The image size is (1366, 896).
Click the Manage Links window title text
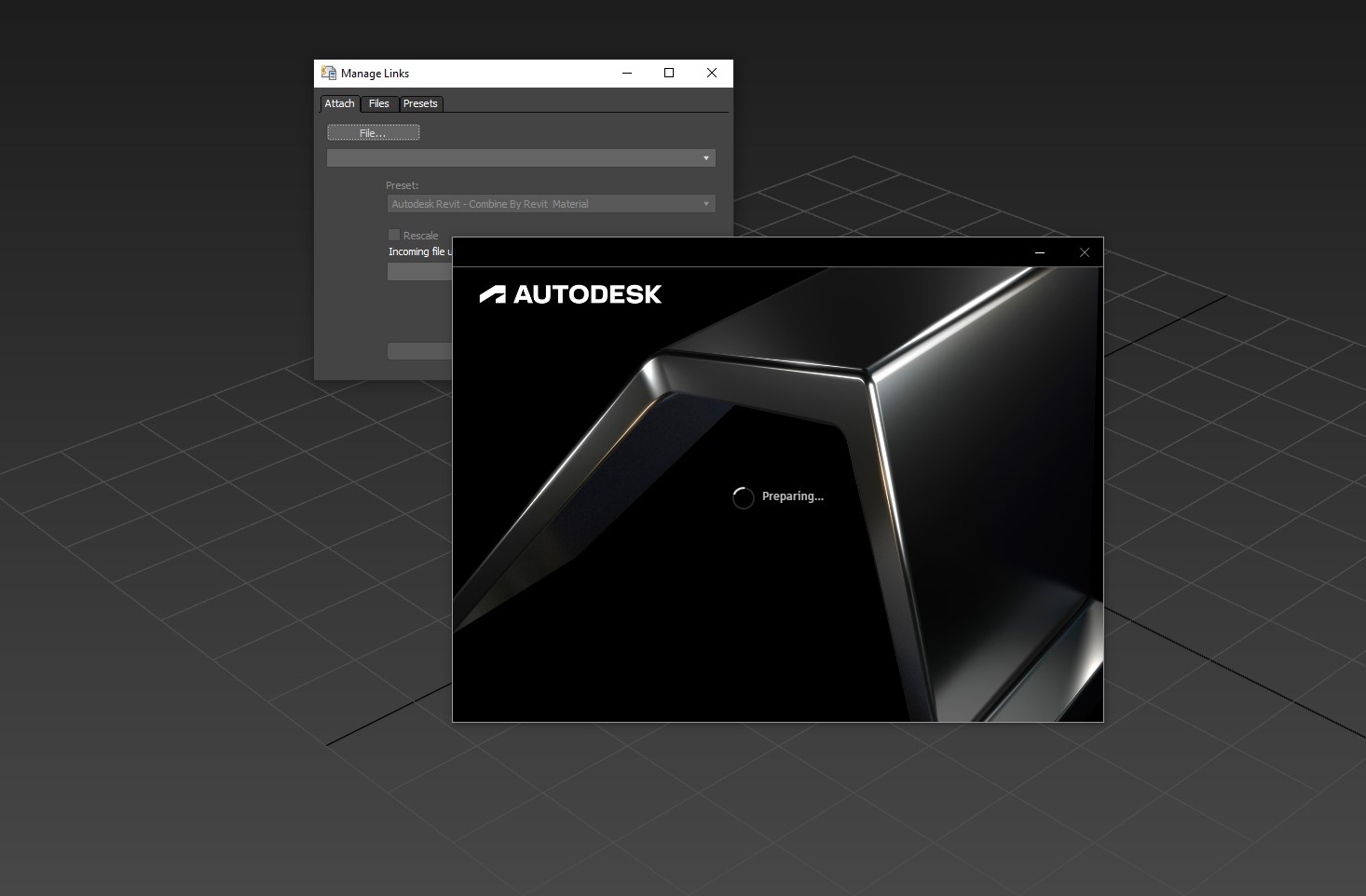click(x=375, y=74)
